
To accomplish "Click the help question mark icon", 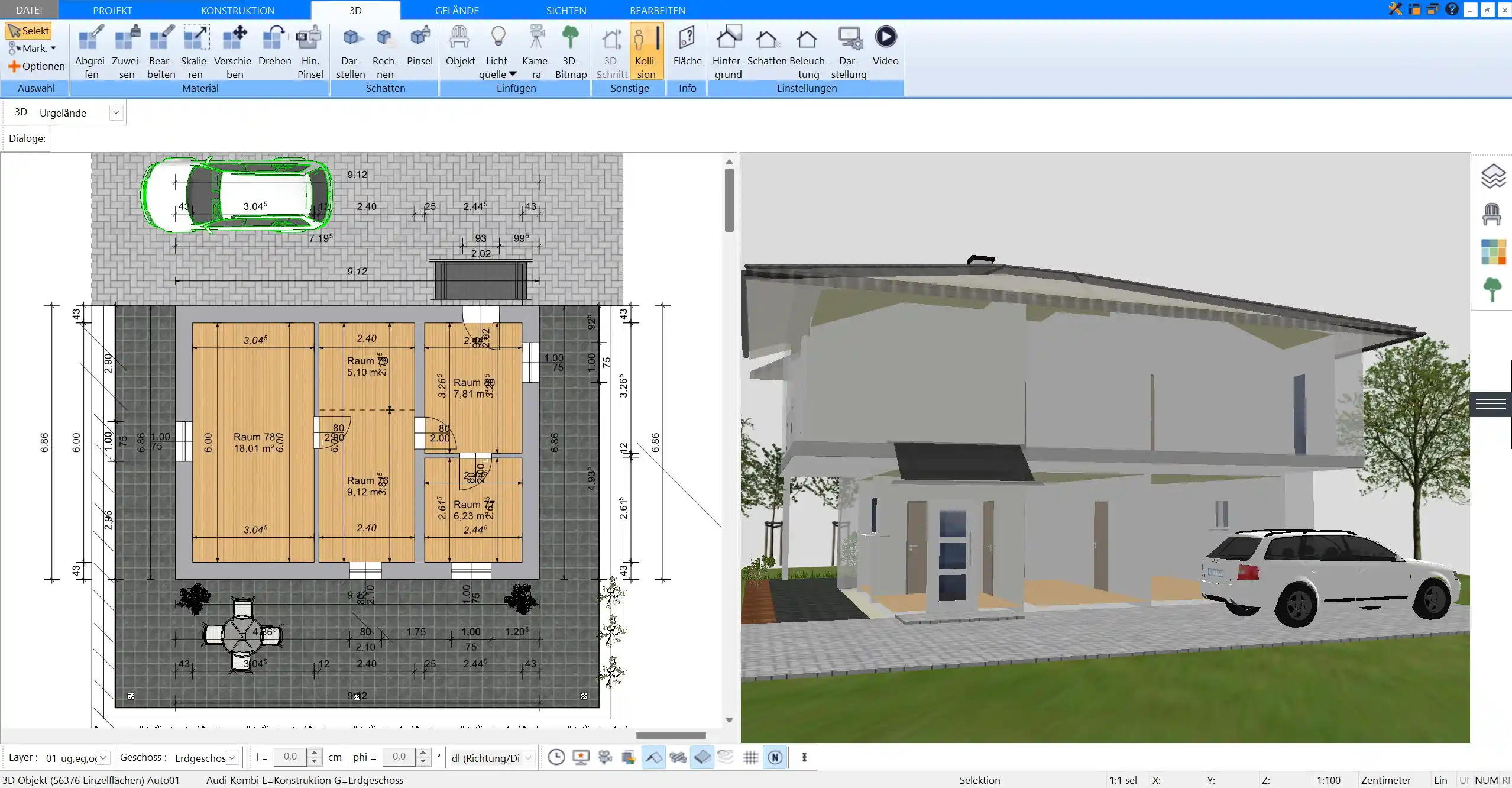I will click(x=1452, y=9).
